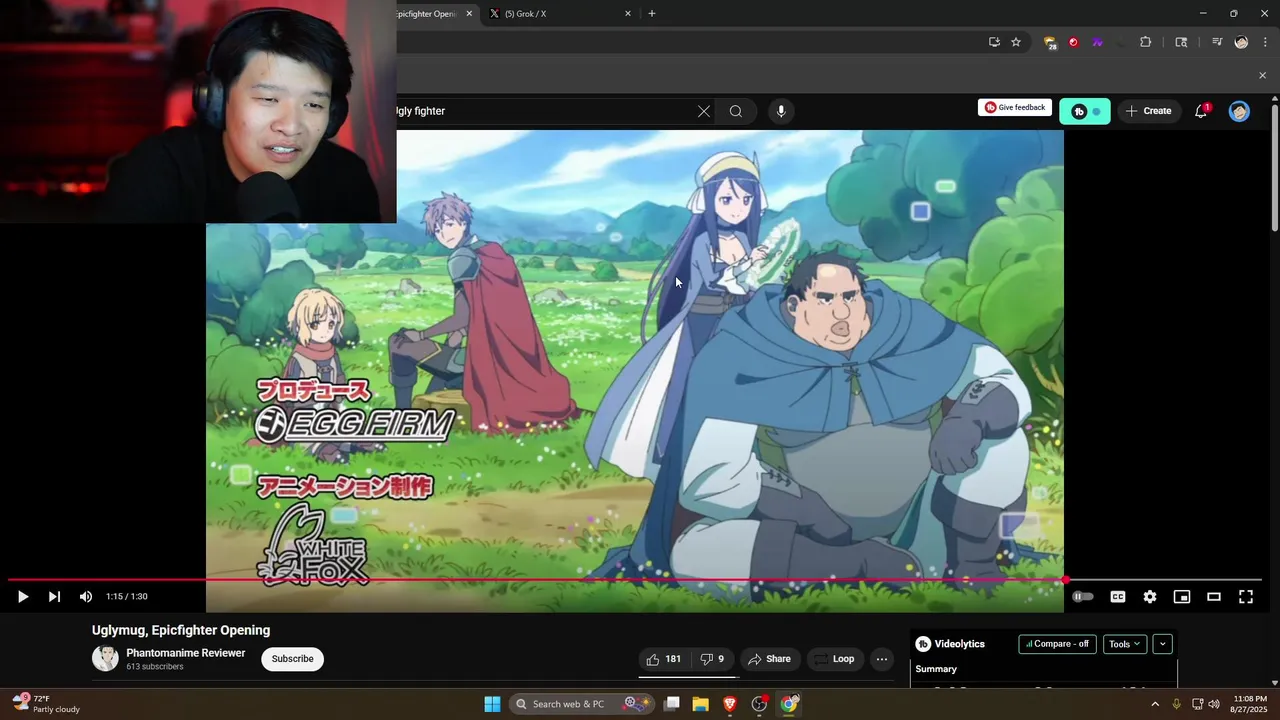Click the taskbar Search web & PC box
The height and width of the screenshot is (720, 1280).
pos(582,704)
